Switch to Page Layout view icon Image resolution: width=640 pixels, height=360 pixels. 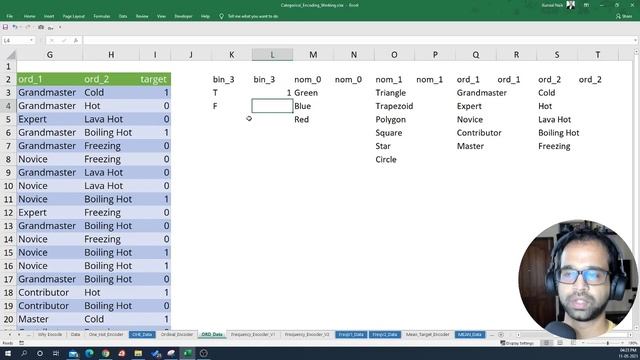560,343
